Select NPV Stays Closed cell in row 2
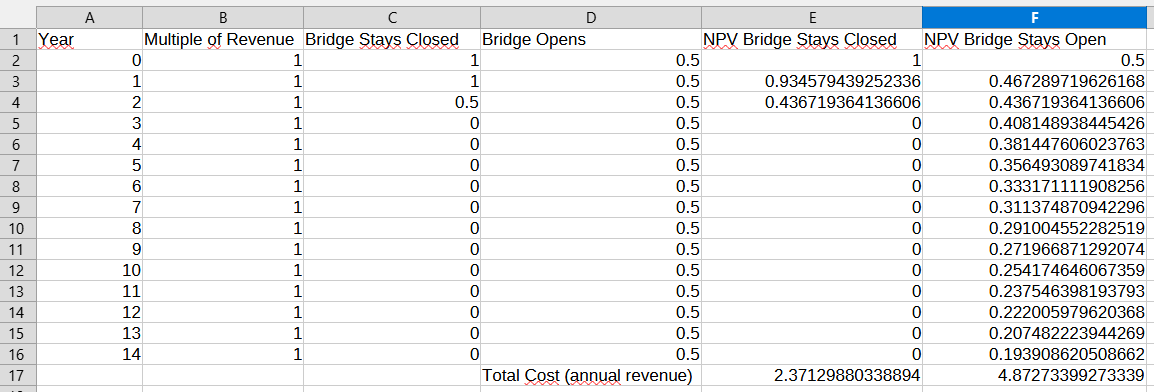The image size is (1154, 392). click(x=812, y=60)
